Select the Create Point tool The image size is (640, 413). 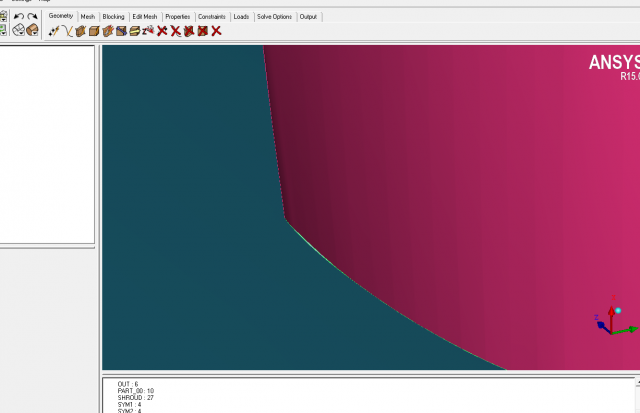(54, 31)
